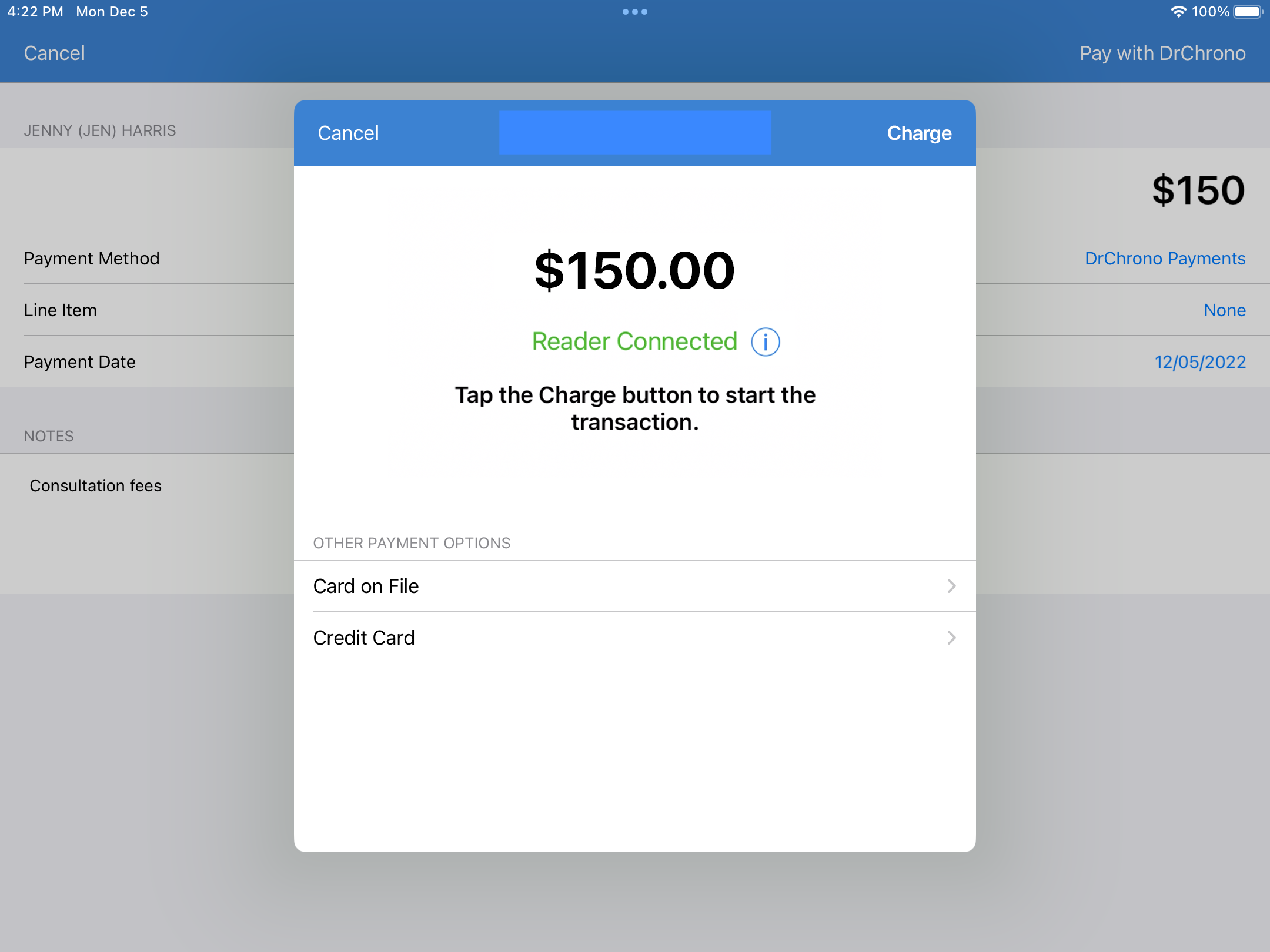The width and height of the screenshot is (1270, 952).
Task: Select Credit Card payment option
Action: [635, 637]
